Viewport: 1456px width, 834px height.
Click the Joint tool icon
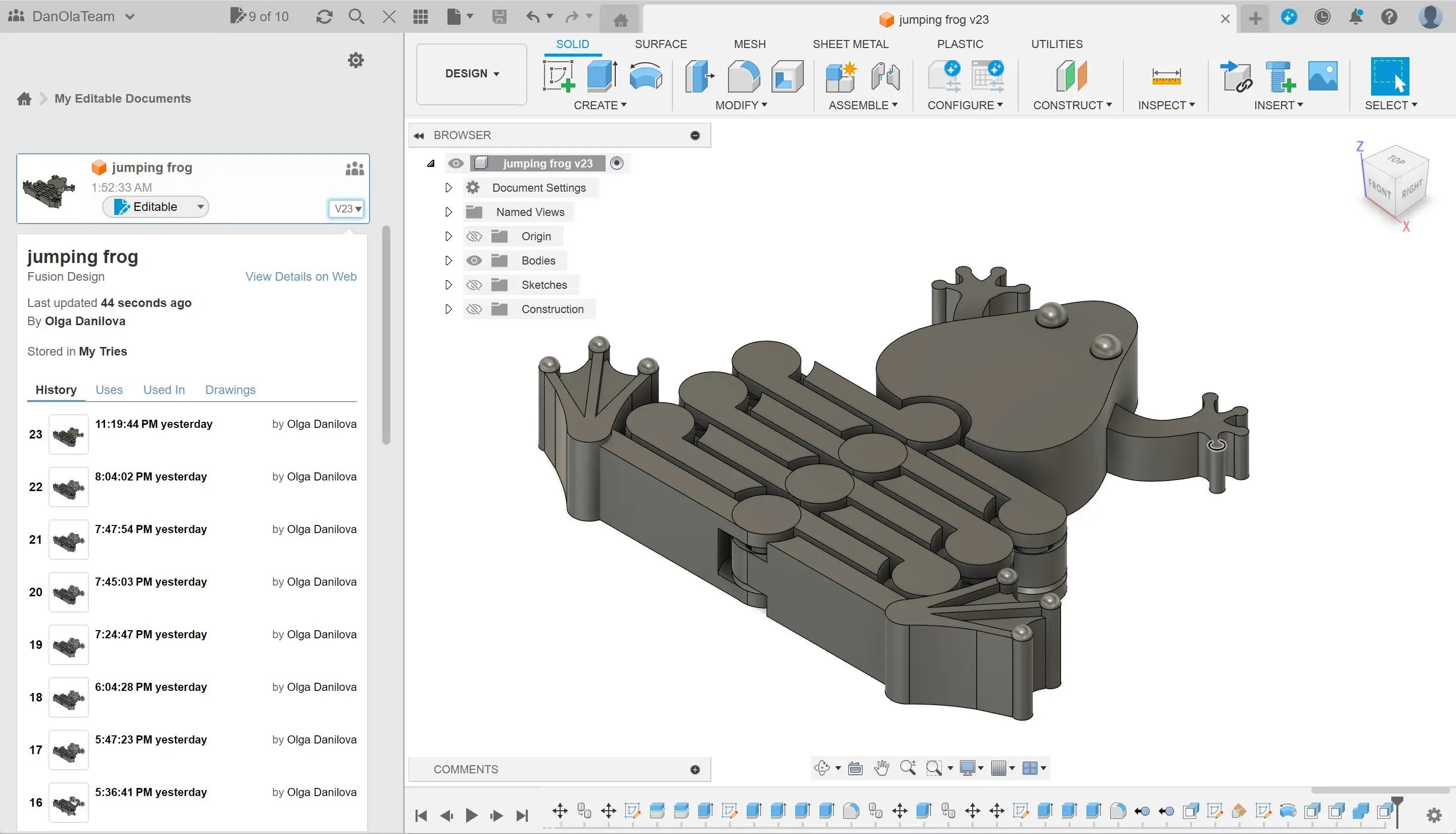tap(885, 76)
